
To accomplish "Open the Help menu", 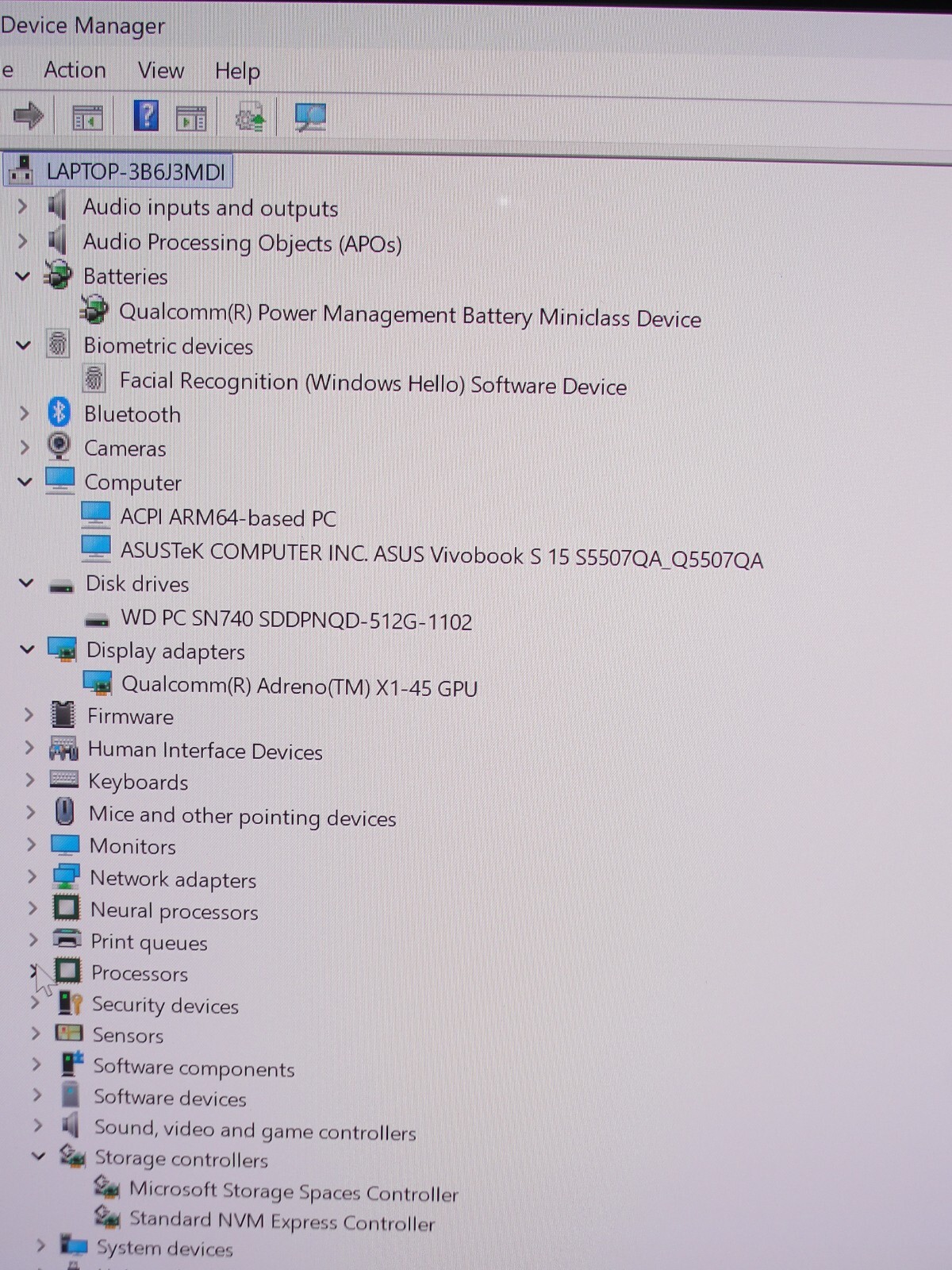I will point(237,71).
